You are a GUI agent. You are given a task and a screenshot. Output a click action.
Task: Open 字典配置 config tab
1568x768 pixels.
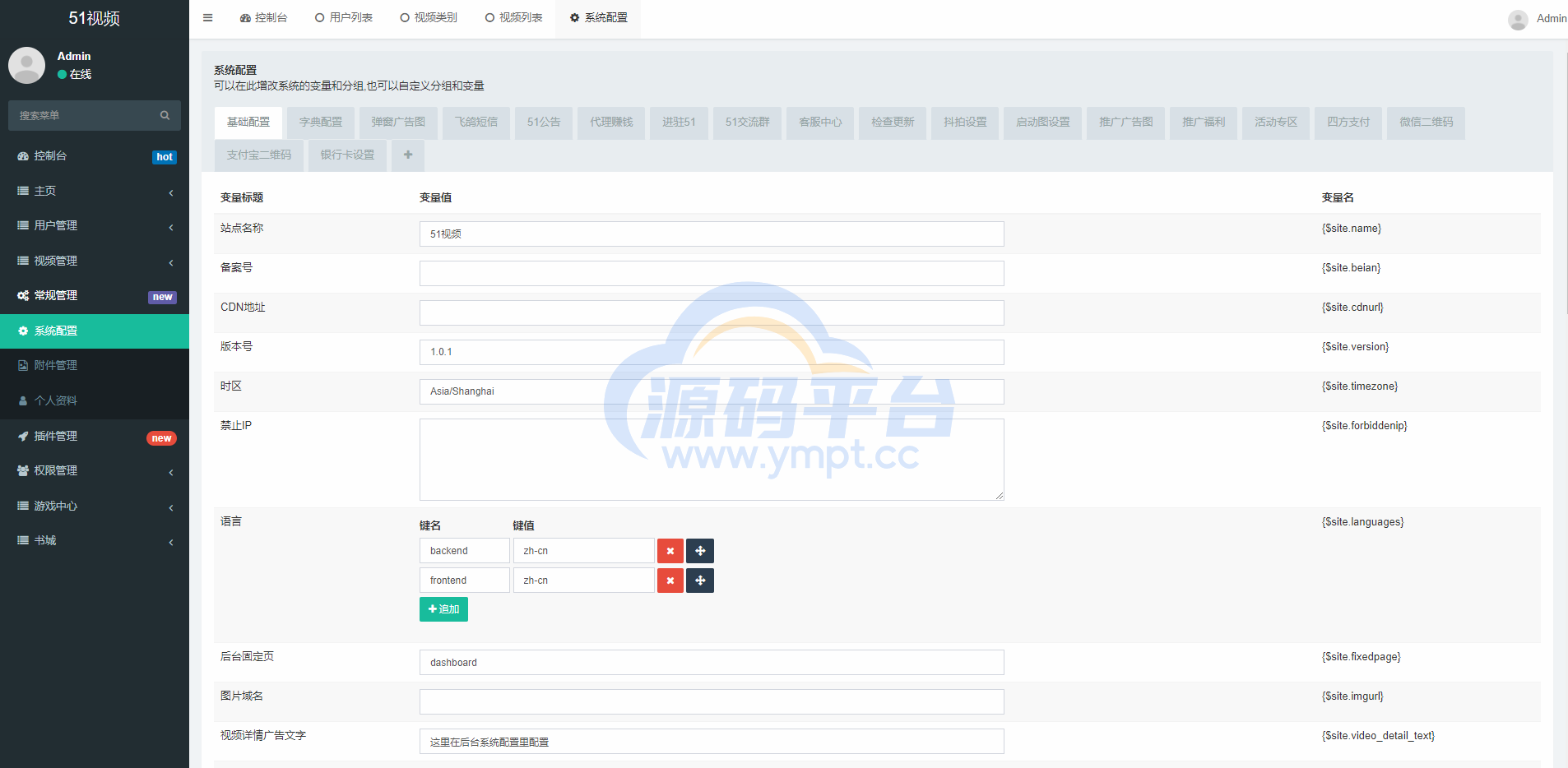321,123
